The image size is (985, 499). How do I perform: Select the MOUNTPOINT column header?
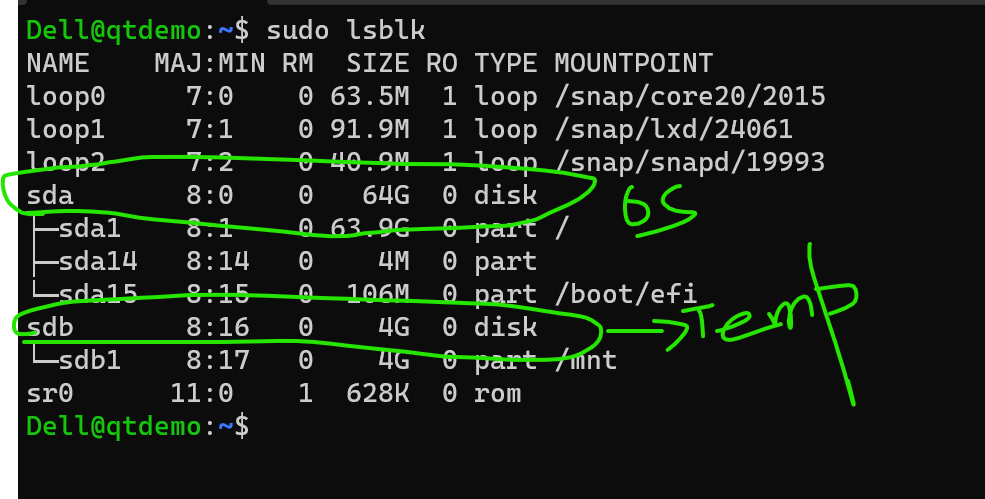[x=633, y=63]
